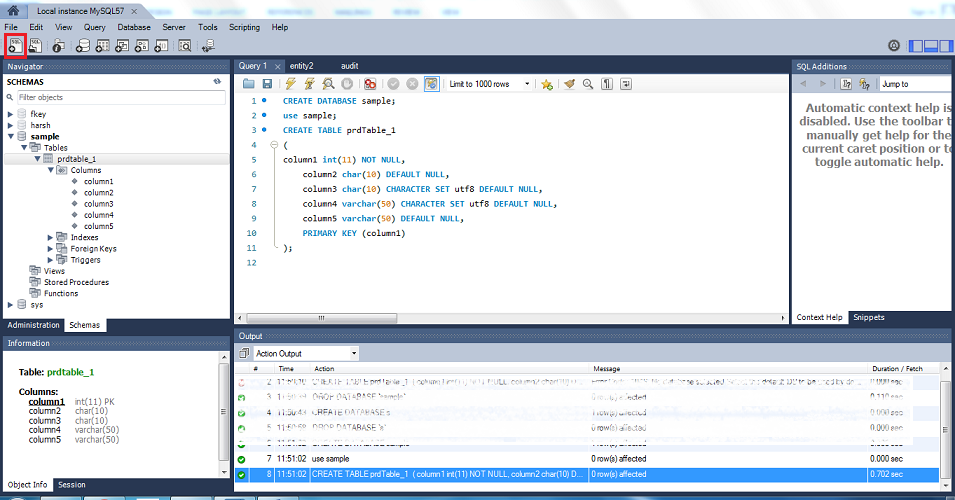Refresh the schemas list in the Navigator
The height and width of the screenshot is (500, 955).
pyautogui.click(x=217, y=81)
